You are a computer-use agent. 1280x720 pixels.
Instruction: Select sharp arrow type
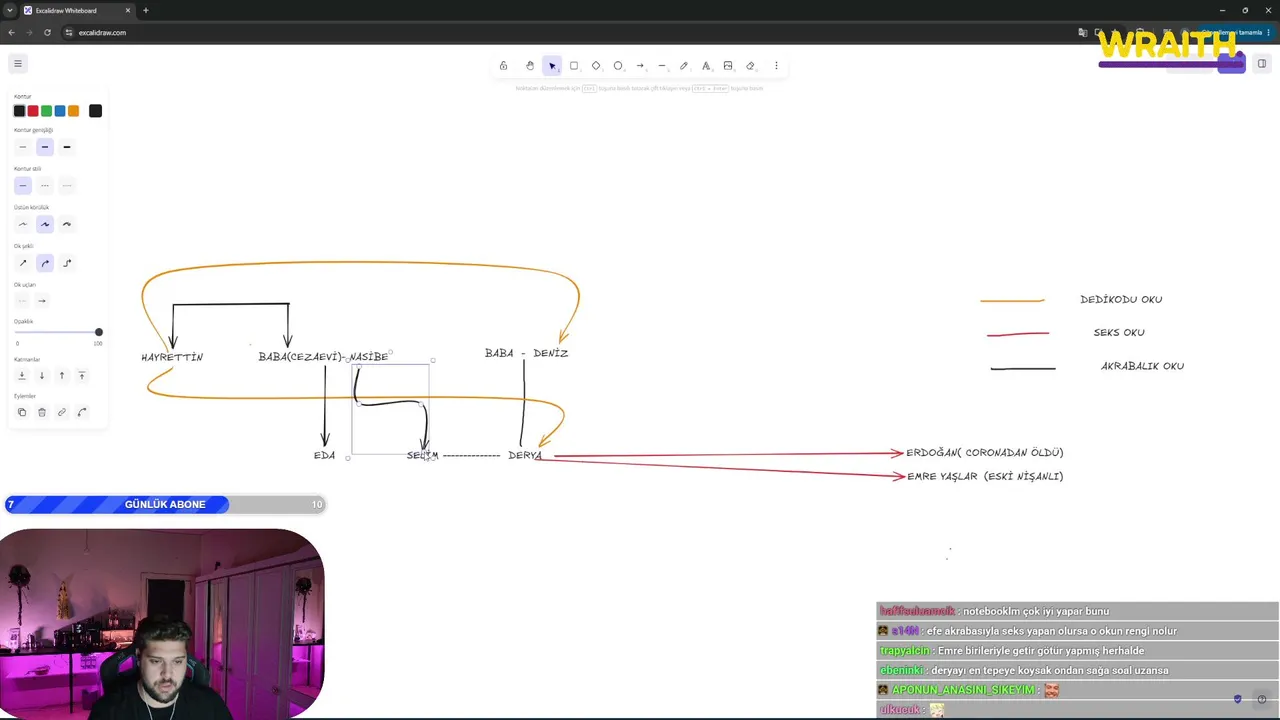[x=23, y=263]
